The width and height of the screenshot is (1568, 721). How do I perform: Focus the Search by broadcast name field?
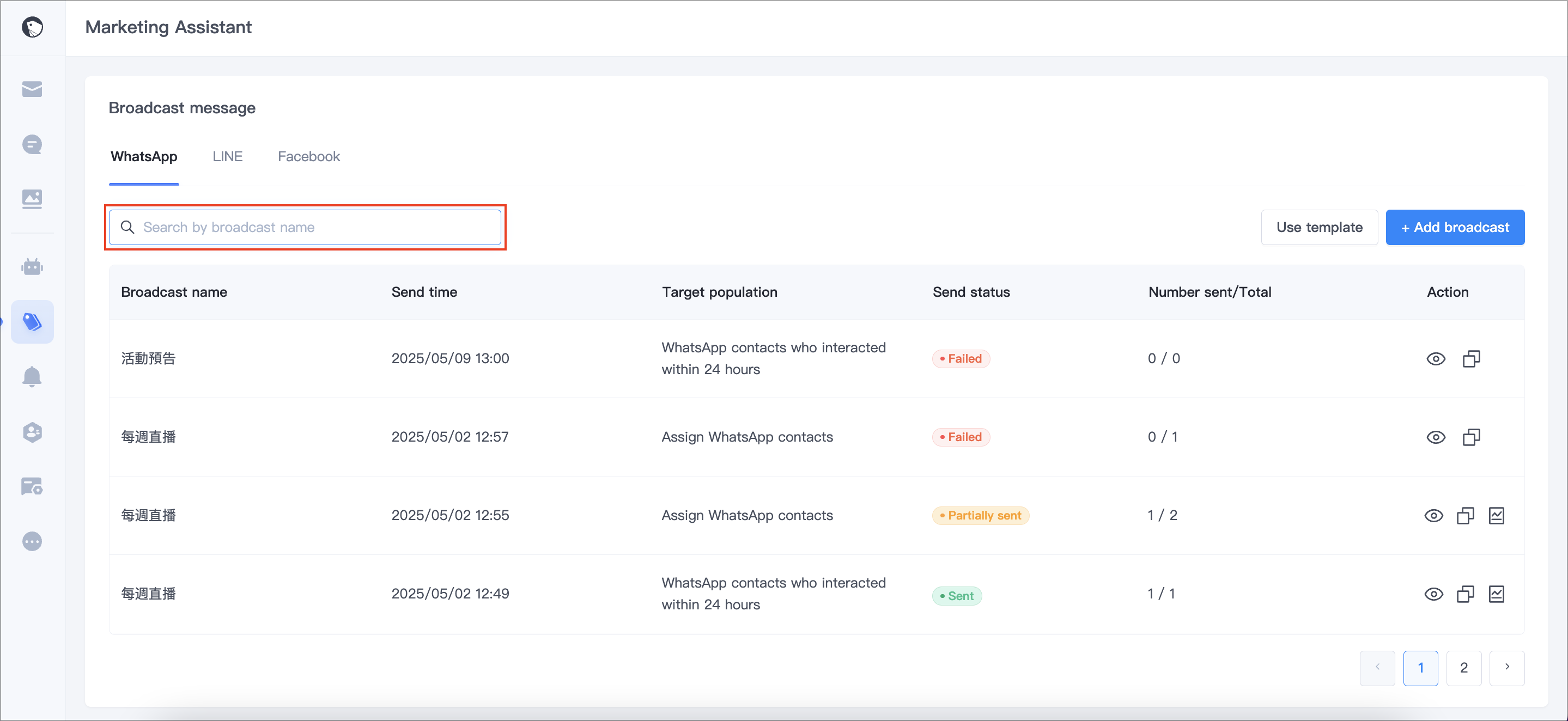point(305,227)
